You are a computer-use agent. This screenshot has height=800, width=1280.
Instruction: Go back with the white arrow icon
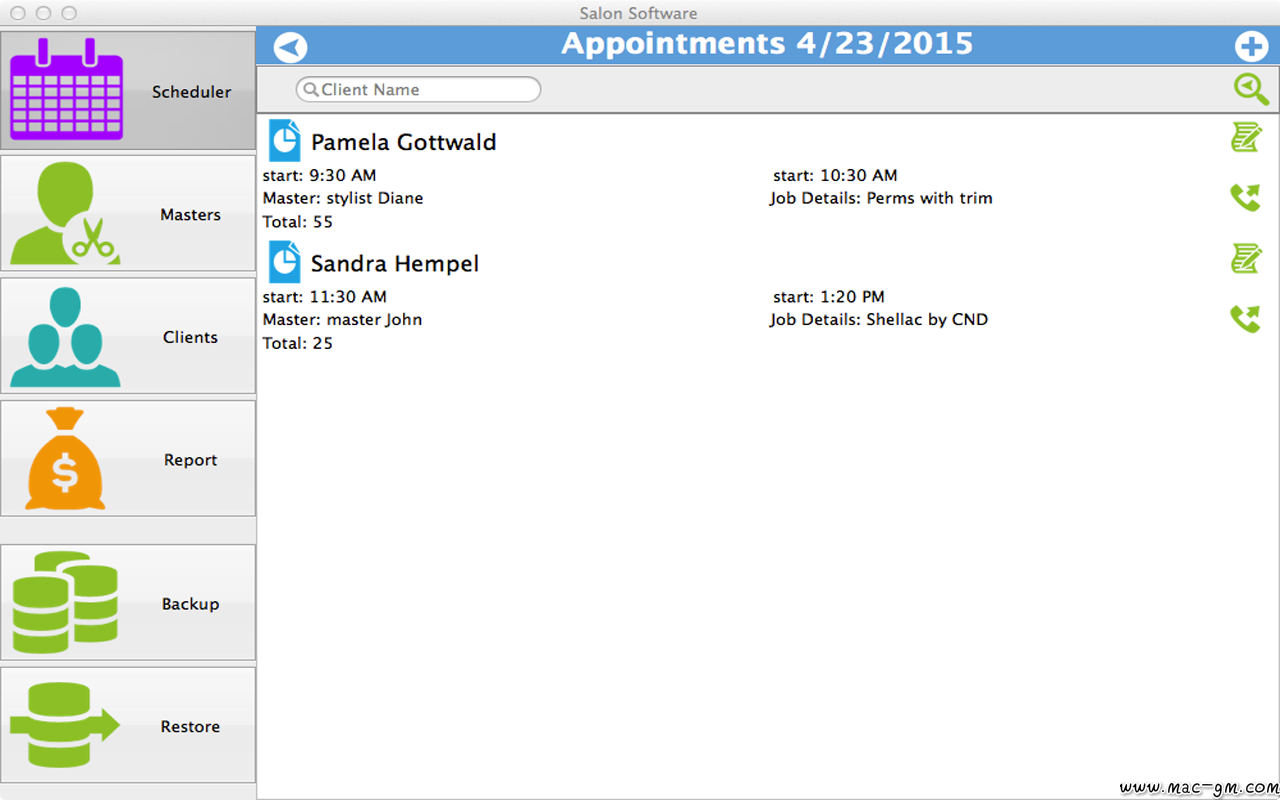pos(290,47)
